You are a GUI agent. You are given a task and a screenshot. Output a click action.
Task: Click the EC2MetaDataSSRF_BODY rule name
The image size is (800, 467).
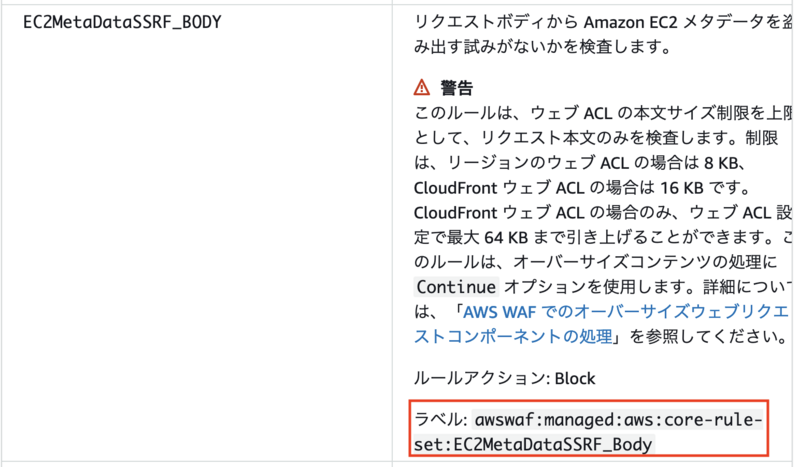point(122,22)
